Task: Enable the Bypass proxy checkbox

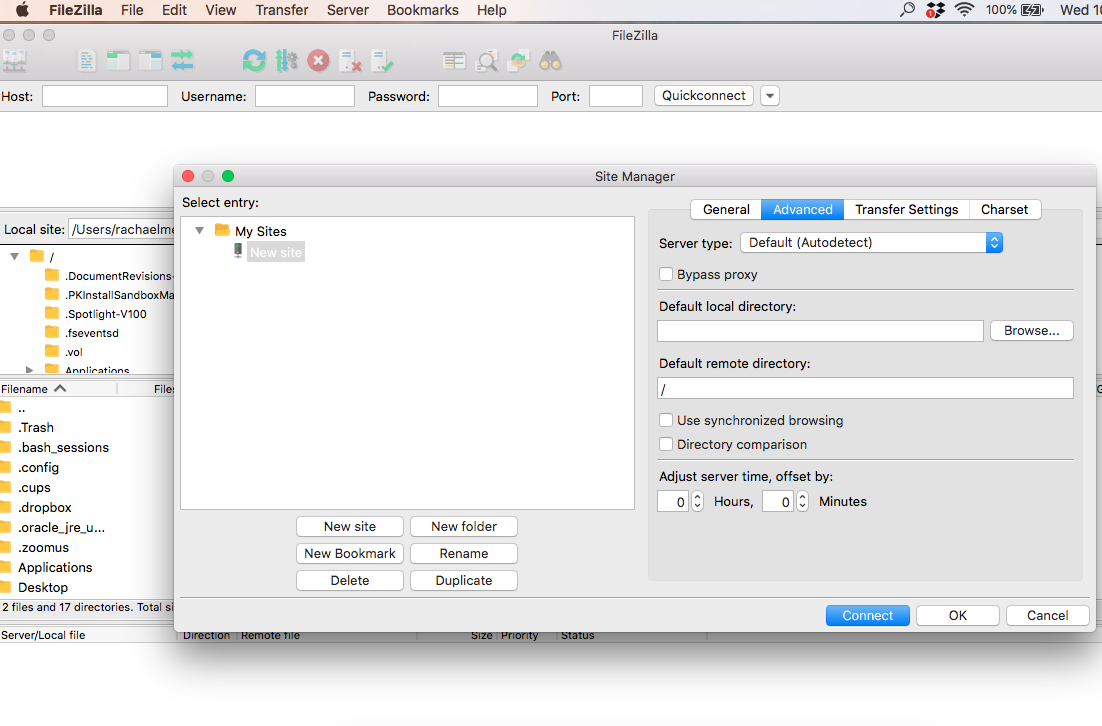Action: click(x=666, y=274)
